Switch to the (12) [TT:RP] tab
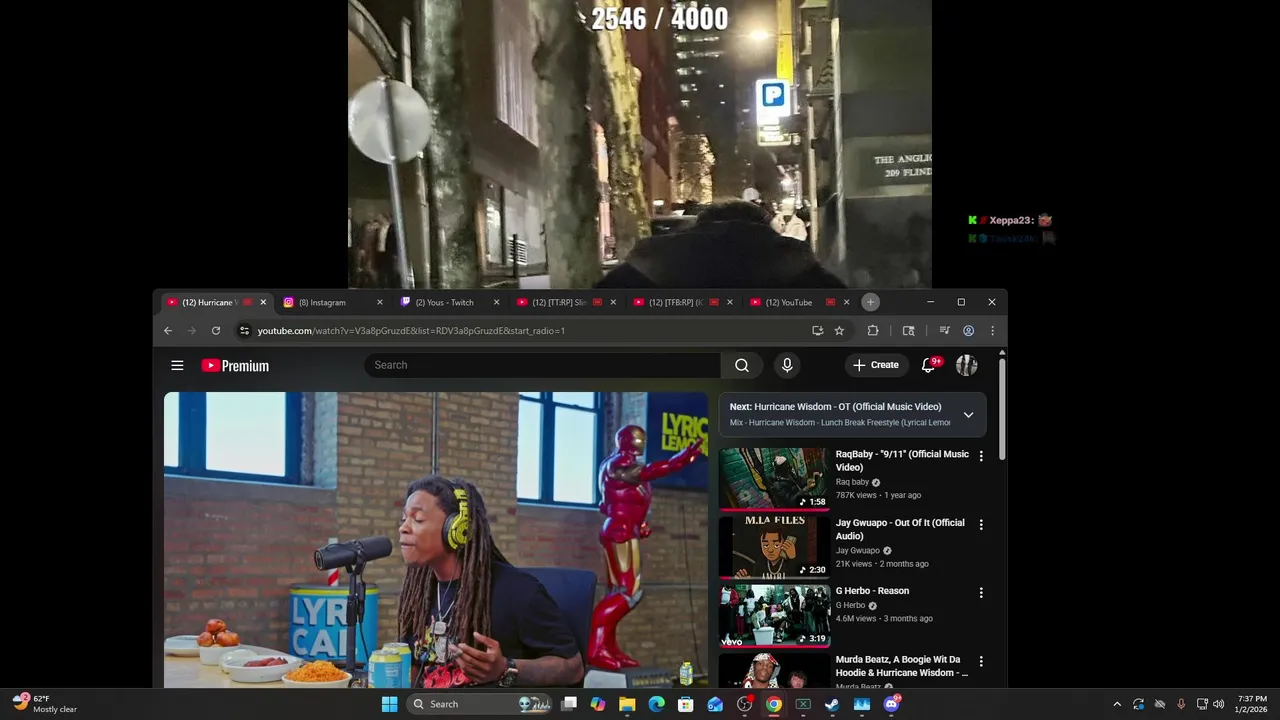1280x720 pixels. [x=560, y=302]
